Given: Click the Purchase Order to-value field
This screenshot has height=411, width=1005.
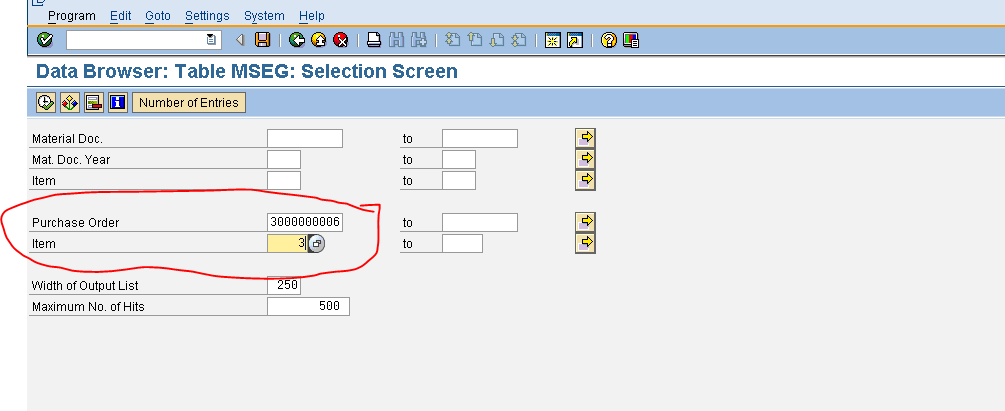Looking at the screenshot, I should click(480, 222).
